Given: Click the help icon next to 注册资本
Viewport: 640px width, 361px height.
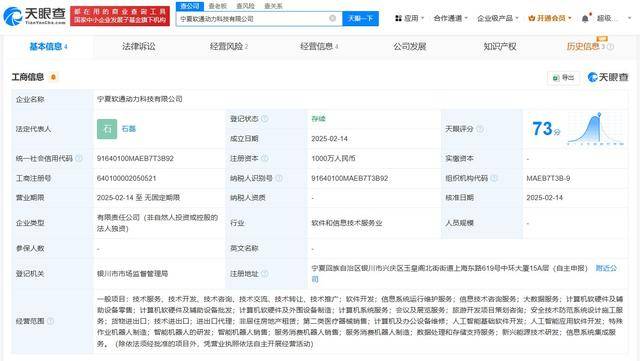Looking at the screenshot, I should (x=265, y=158).
